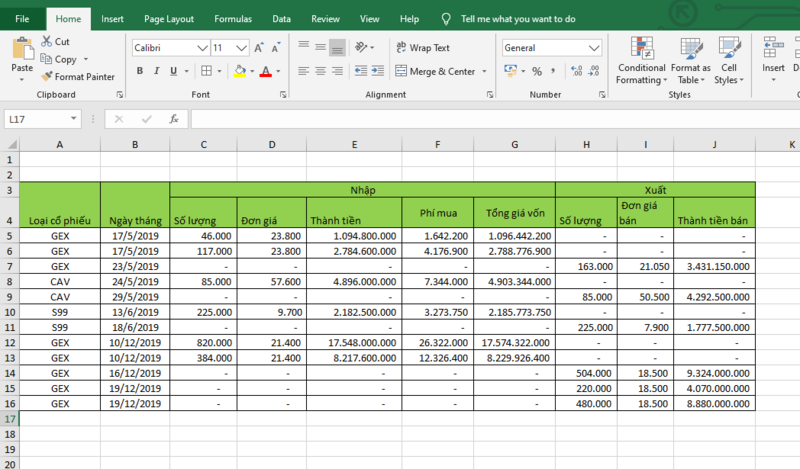Open the Merge & Center dropdown arrow

click(x=485, y=71)
